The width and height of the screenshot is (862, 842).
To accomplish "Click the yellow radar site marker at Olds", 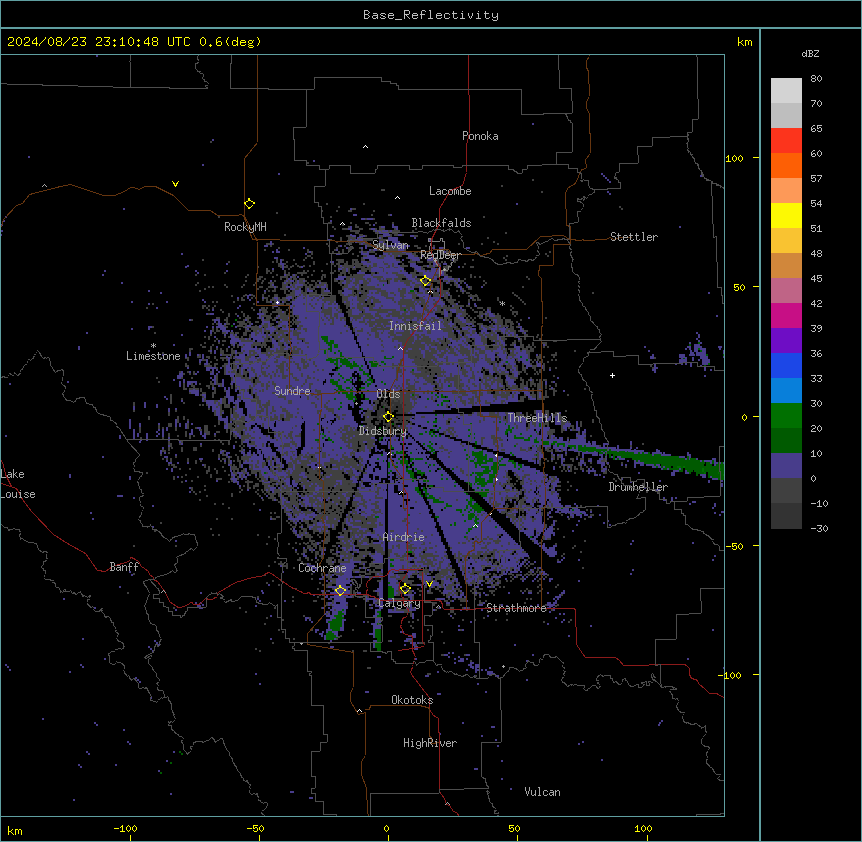I will pos(388,417).
